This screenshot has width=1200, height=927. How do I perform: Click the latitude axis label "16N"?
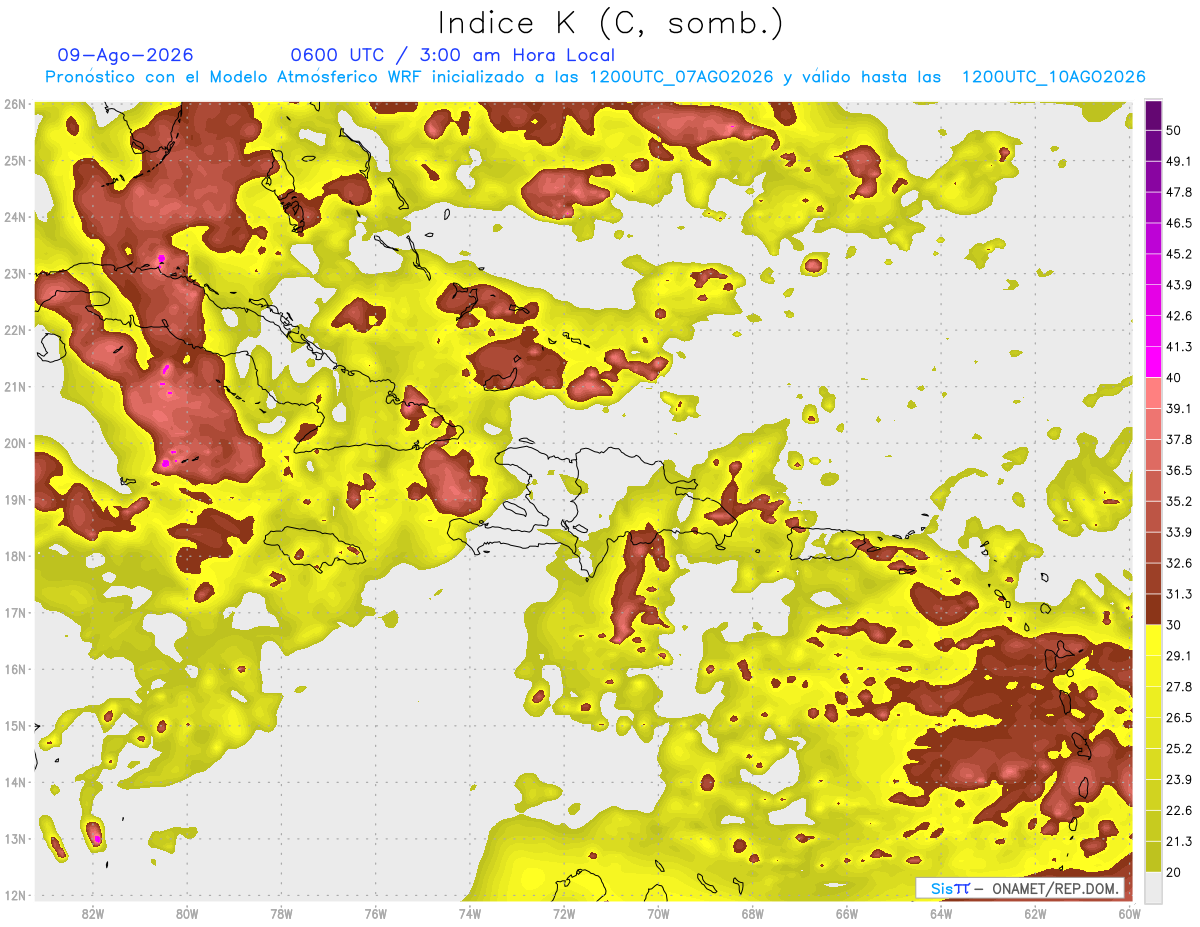[x=14, y=669]
